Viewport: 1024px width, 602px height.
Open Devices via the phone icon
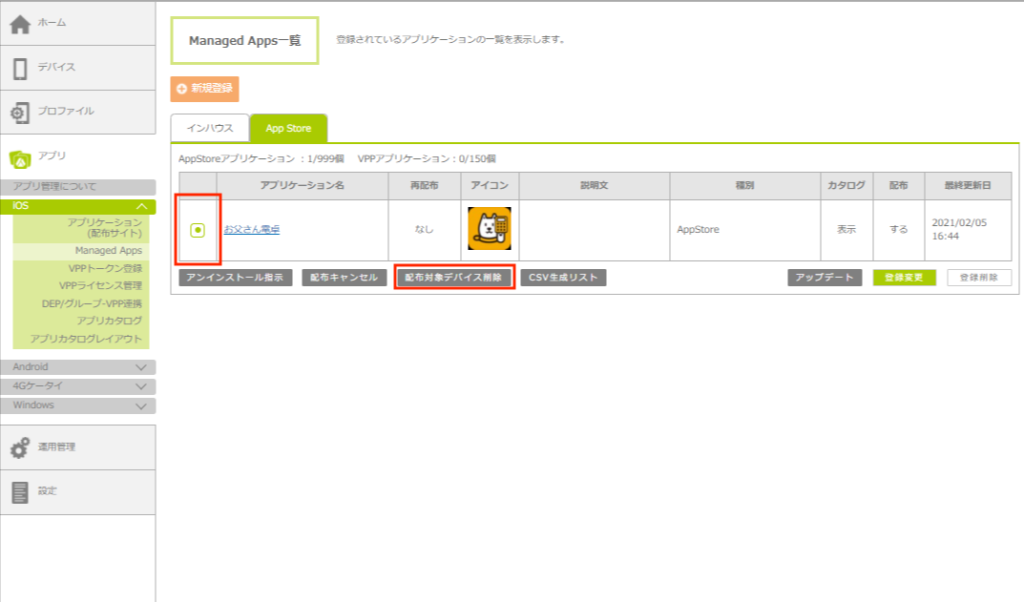pos(20,68)
